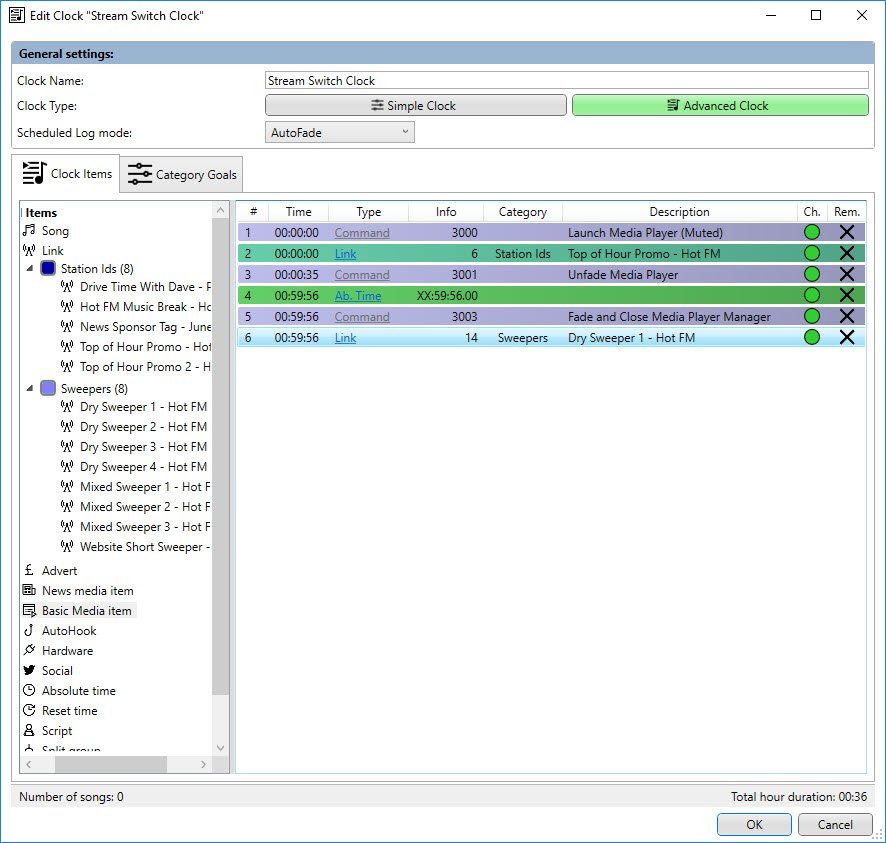The image size is (886, 843).
Task: Click antenna icon beside Website Short Sweeper
Action: tap(67, 546)
